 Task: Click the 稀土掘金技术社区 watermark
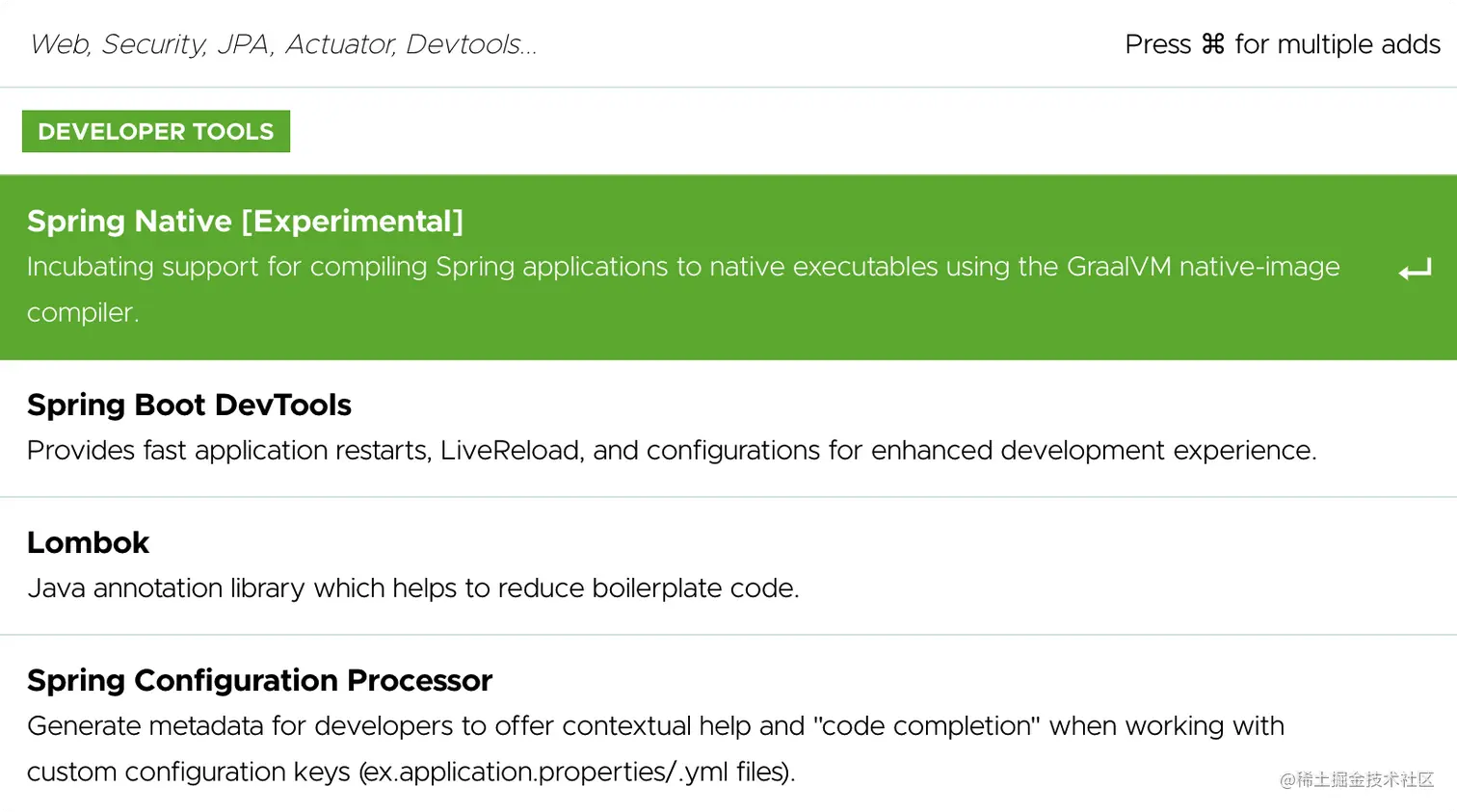click(1356, 779)
